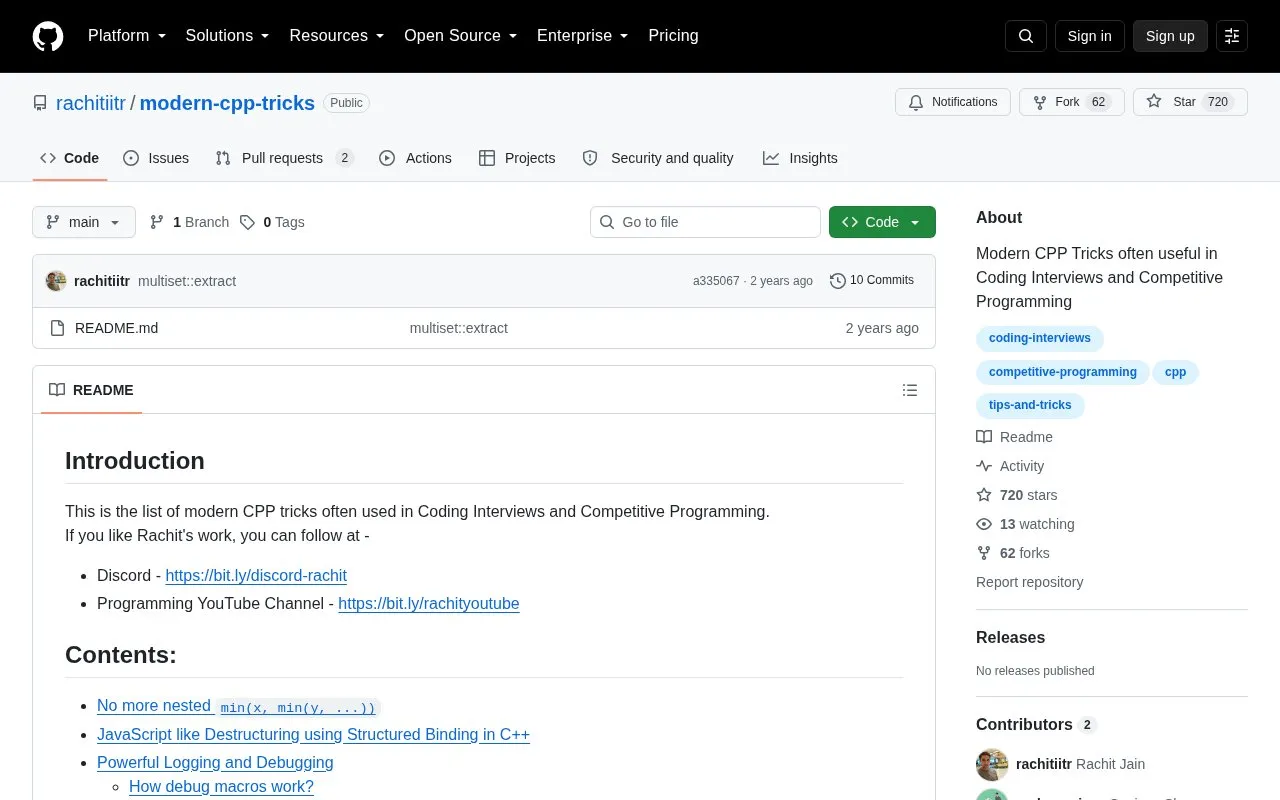
Task: View the 13 watching link
Action: click(x=1025, y=524)
